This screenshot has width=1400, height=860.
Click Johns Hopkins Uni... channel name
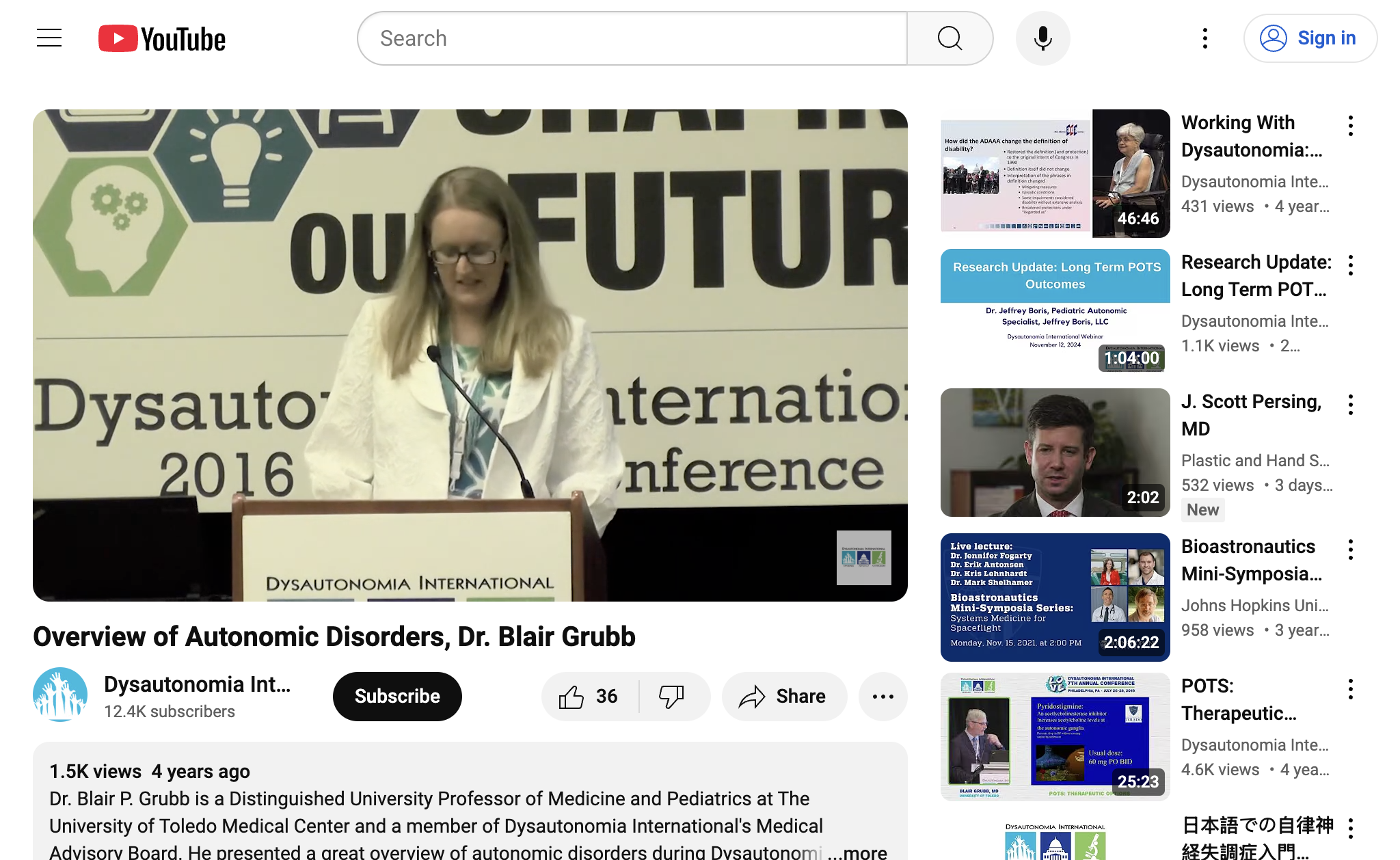tap(1255, 606)
